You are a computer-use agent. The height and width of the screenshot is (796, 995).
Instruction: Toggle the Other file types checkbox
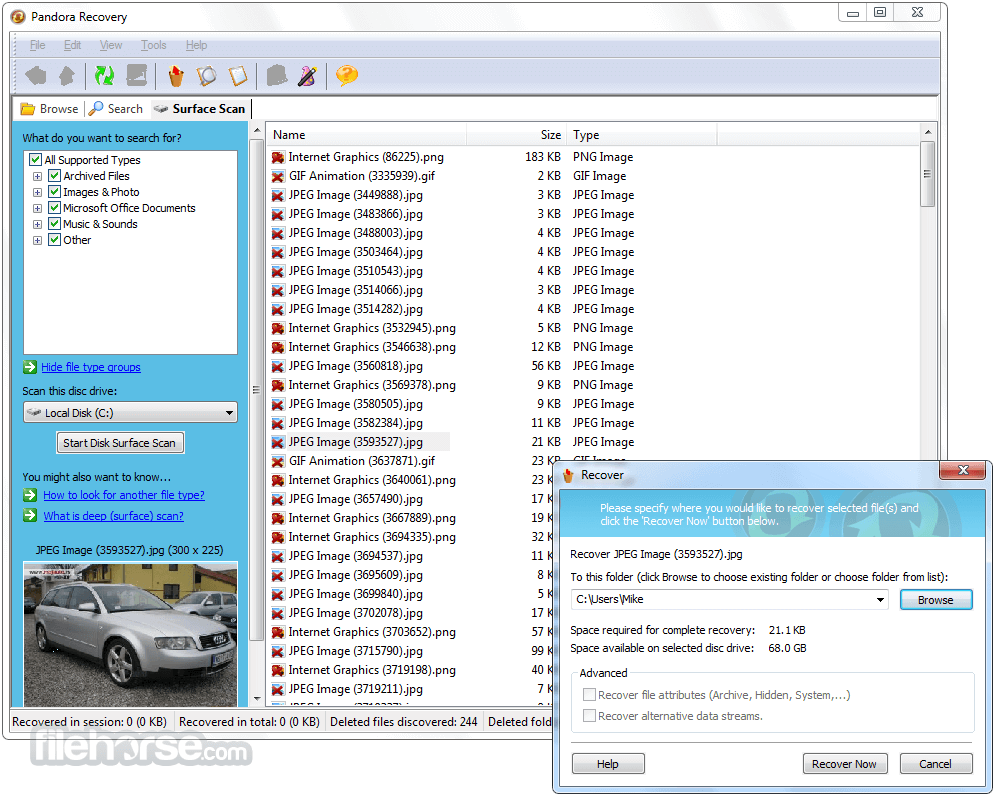55,240
